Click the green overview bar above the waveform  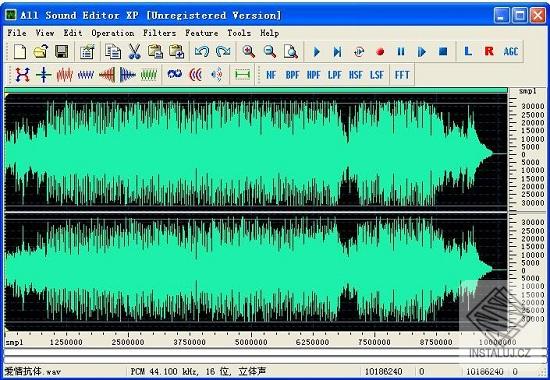(256, 91)
